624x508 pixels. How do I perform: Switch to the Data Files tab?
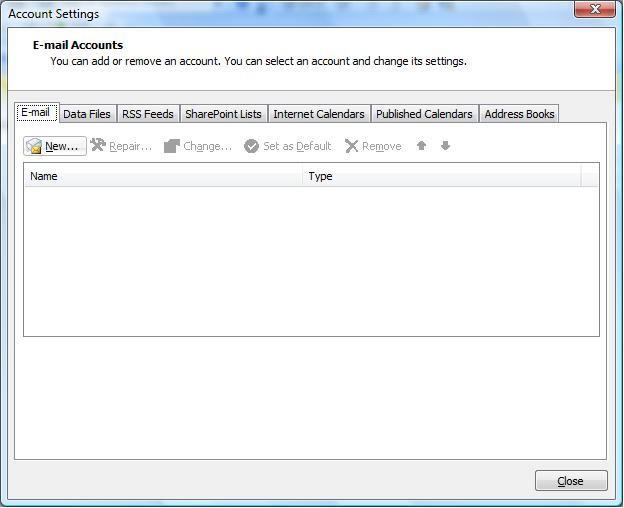(87, 114)
